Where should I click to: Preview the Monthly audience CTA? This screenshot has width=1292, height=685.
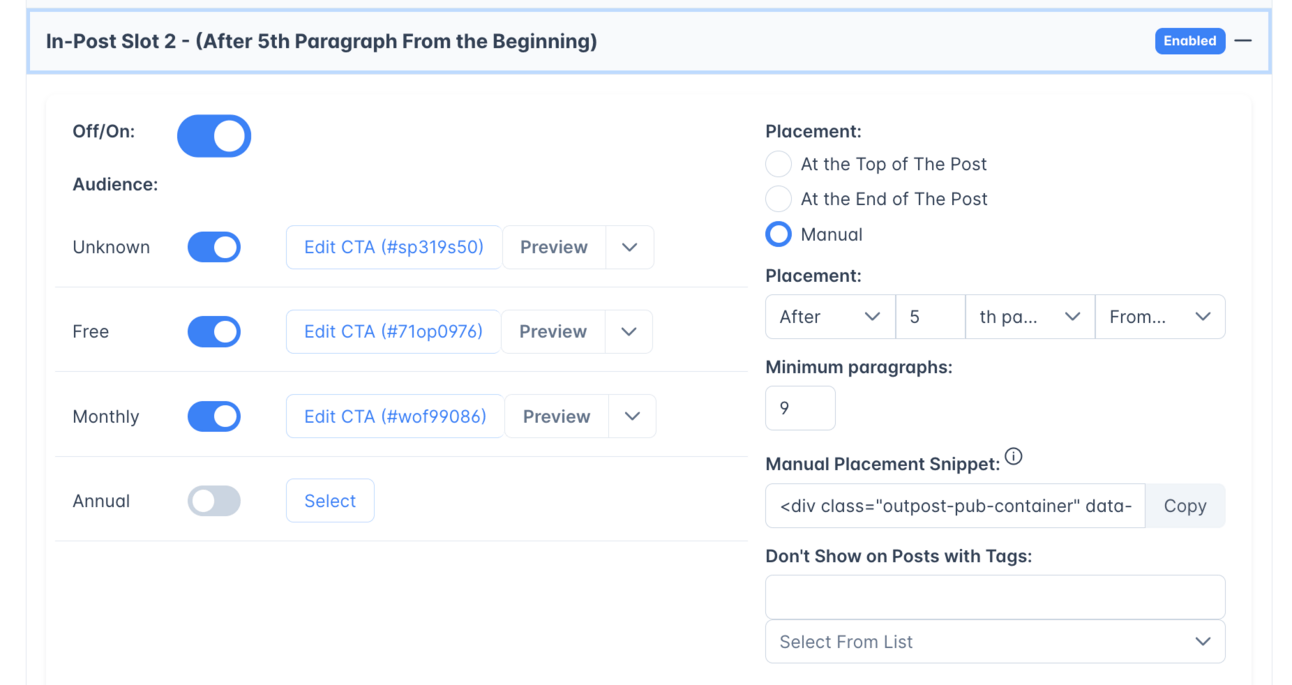tap(556, 416)
